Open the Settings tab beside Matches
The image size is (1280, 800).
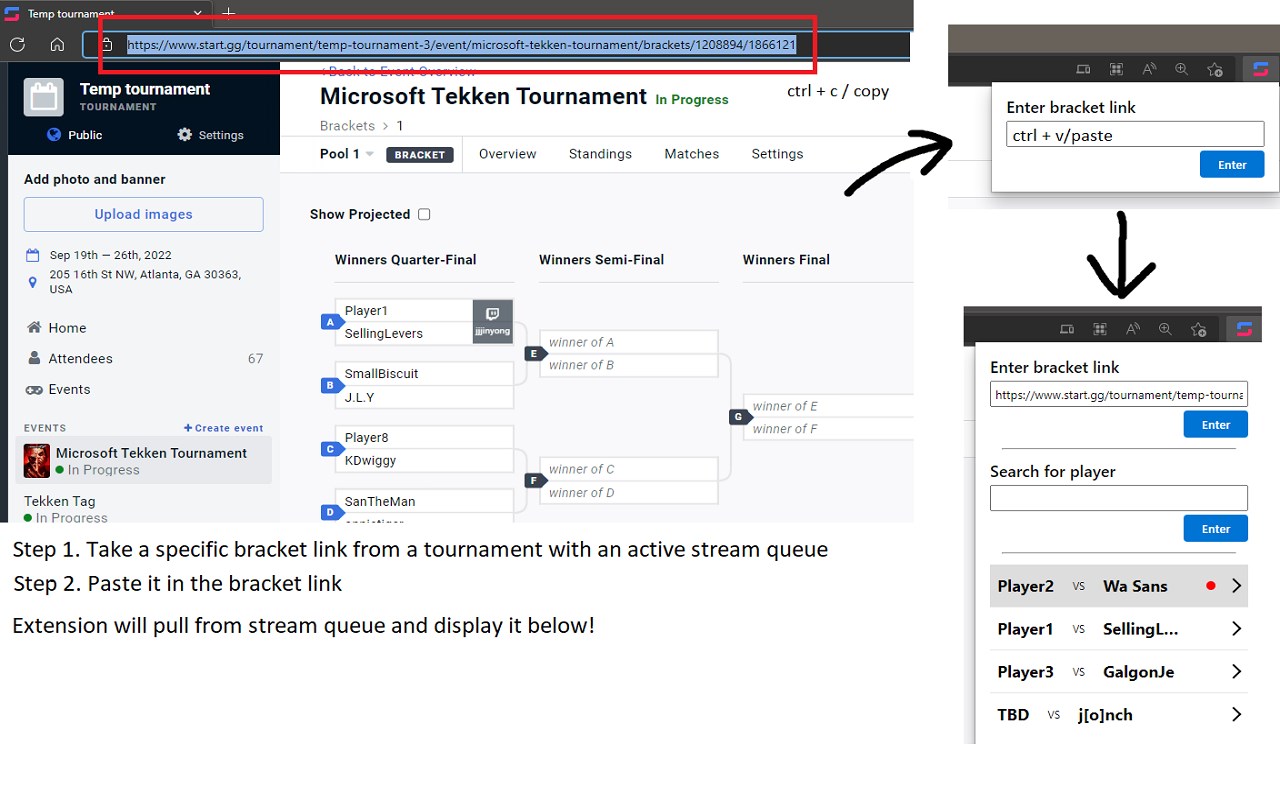click(x=777, y=154)
